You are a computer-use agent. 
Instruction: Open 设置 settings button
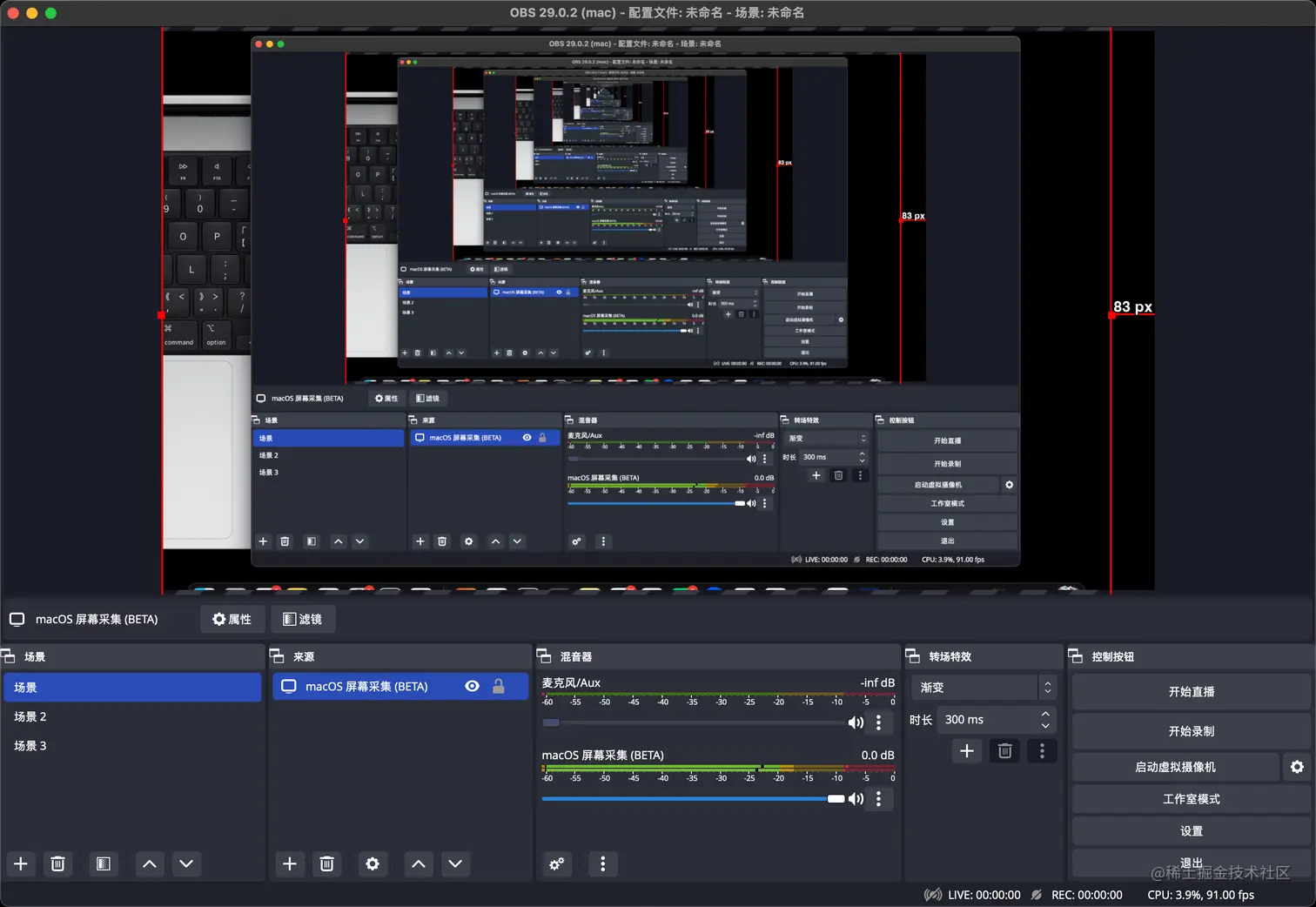[x=1191, y=830]
